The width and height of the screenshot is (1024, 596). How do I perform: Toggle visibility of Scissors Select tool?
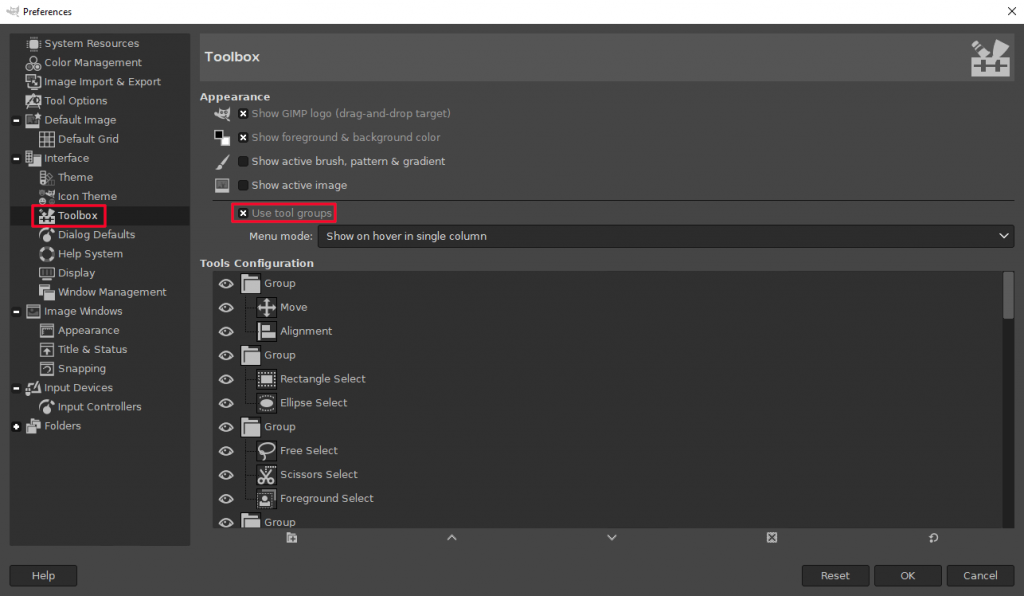[226, 475]
